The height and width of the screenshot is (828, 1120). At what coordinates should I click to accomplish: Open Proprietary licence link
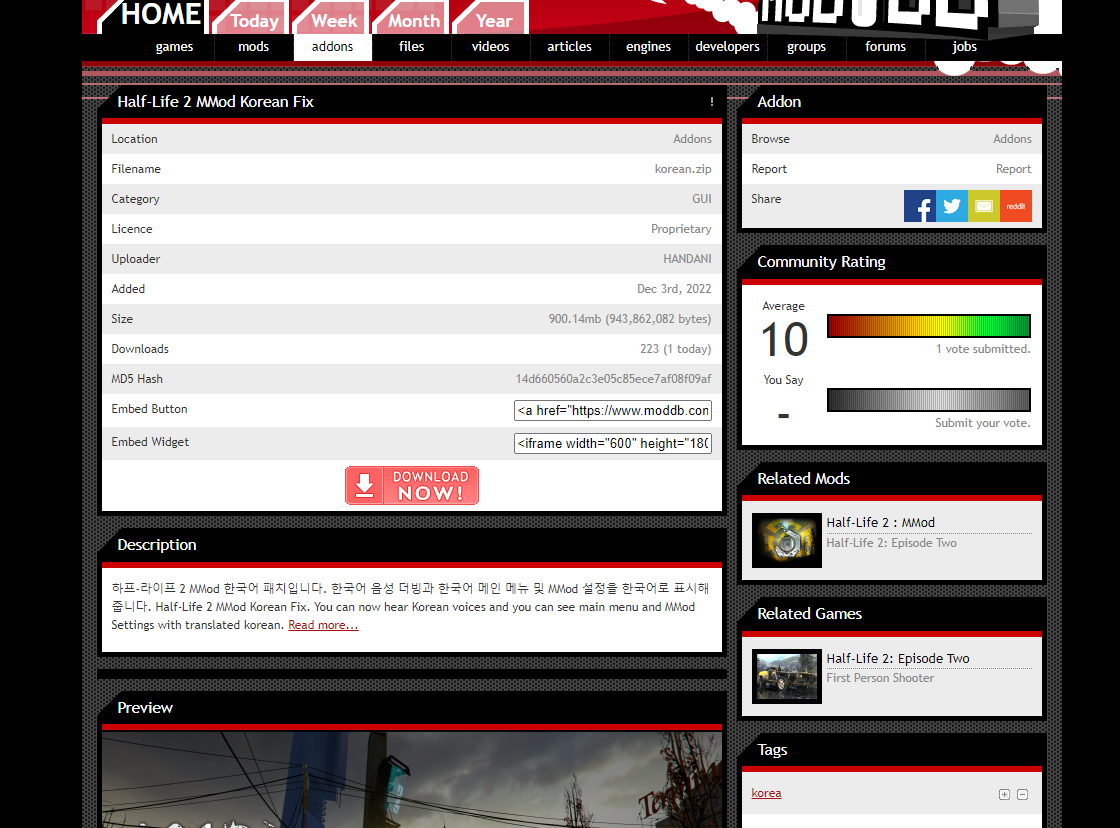coord(681,229)
